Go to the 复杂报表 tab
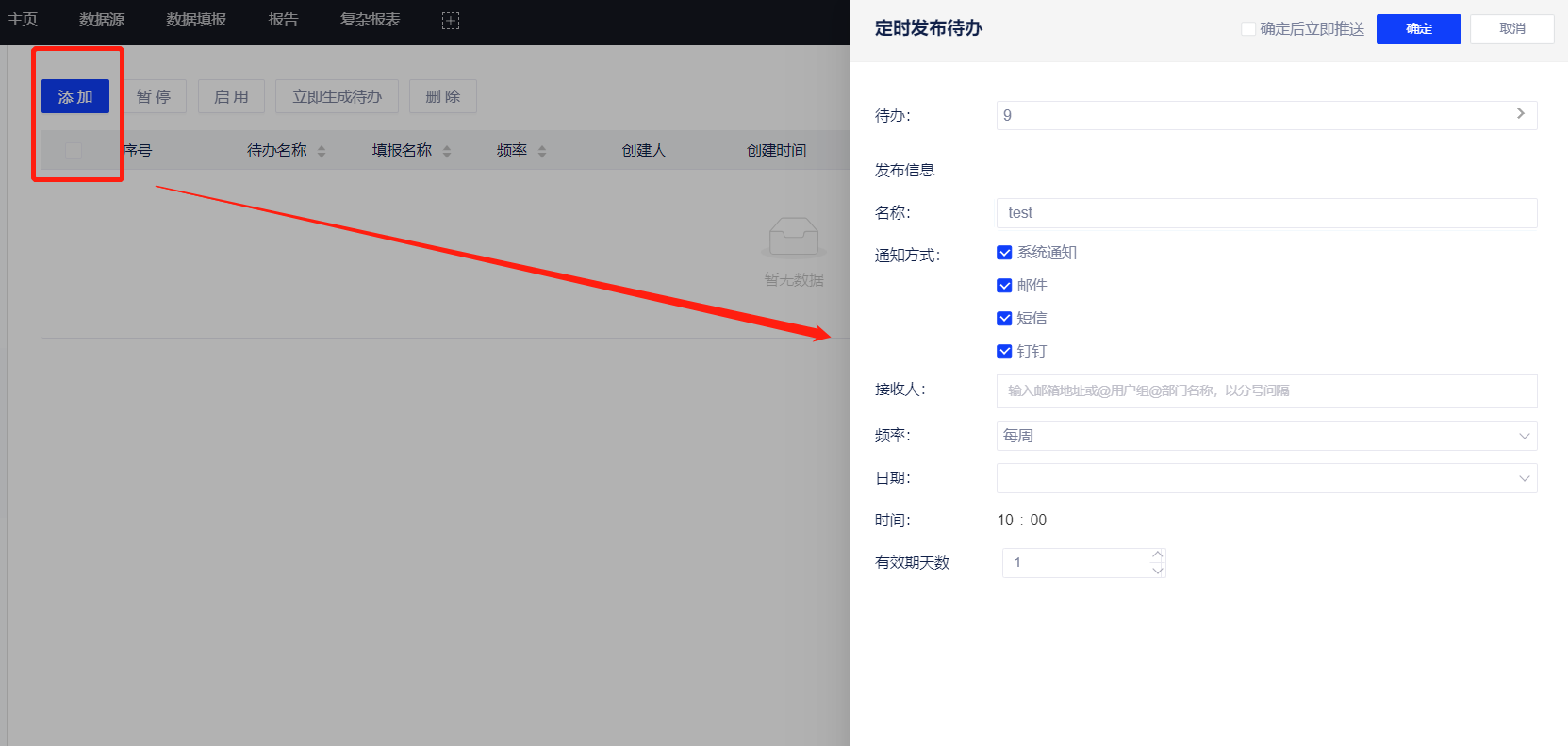 370,20
